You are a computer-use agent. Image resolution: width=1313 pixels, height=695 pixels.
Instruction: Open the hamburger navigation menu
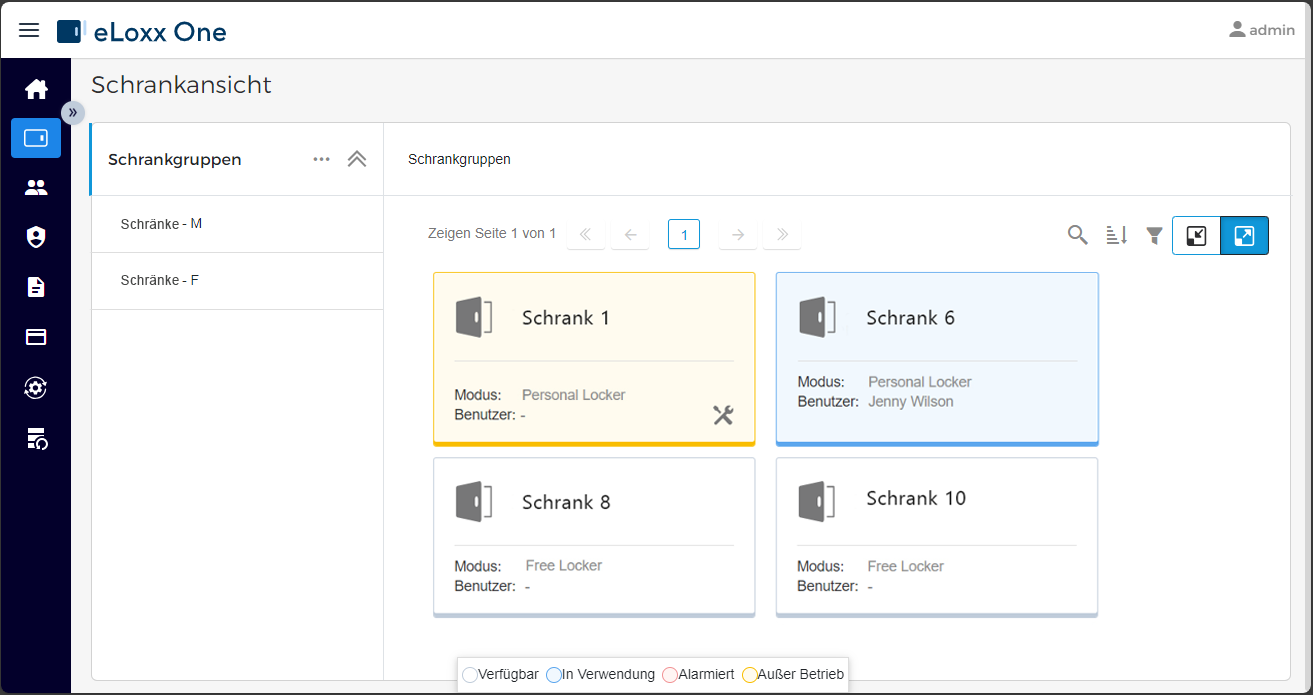(x=29, y=30)
